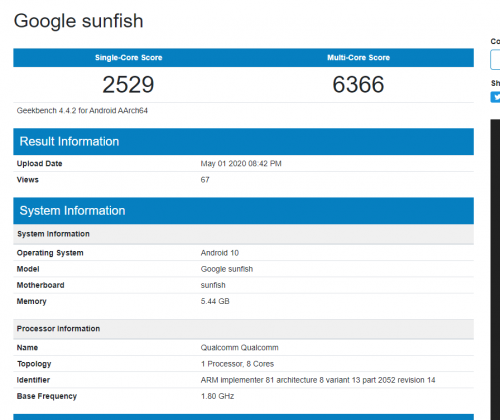The image size is (500, 420).
Task: Click the compare input field on the right edge
Action: [x=495, y=60]
